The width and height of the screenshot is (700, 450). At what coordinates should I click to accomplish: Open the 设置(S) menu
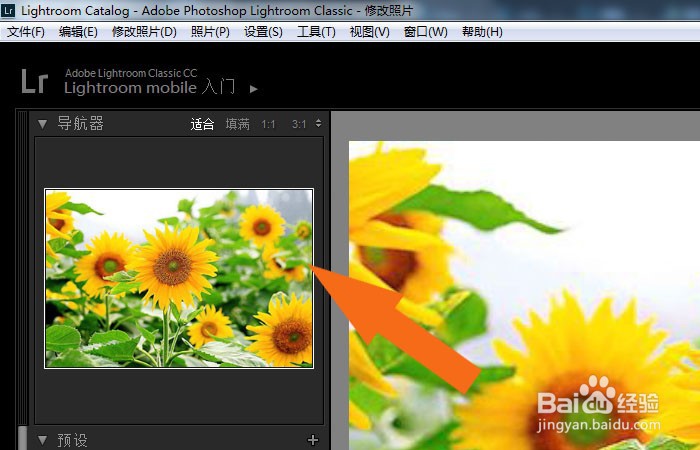(x=263, y=32)
